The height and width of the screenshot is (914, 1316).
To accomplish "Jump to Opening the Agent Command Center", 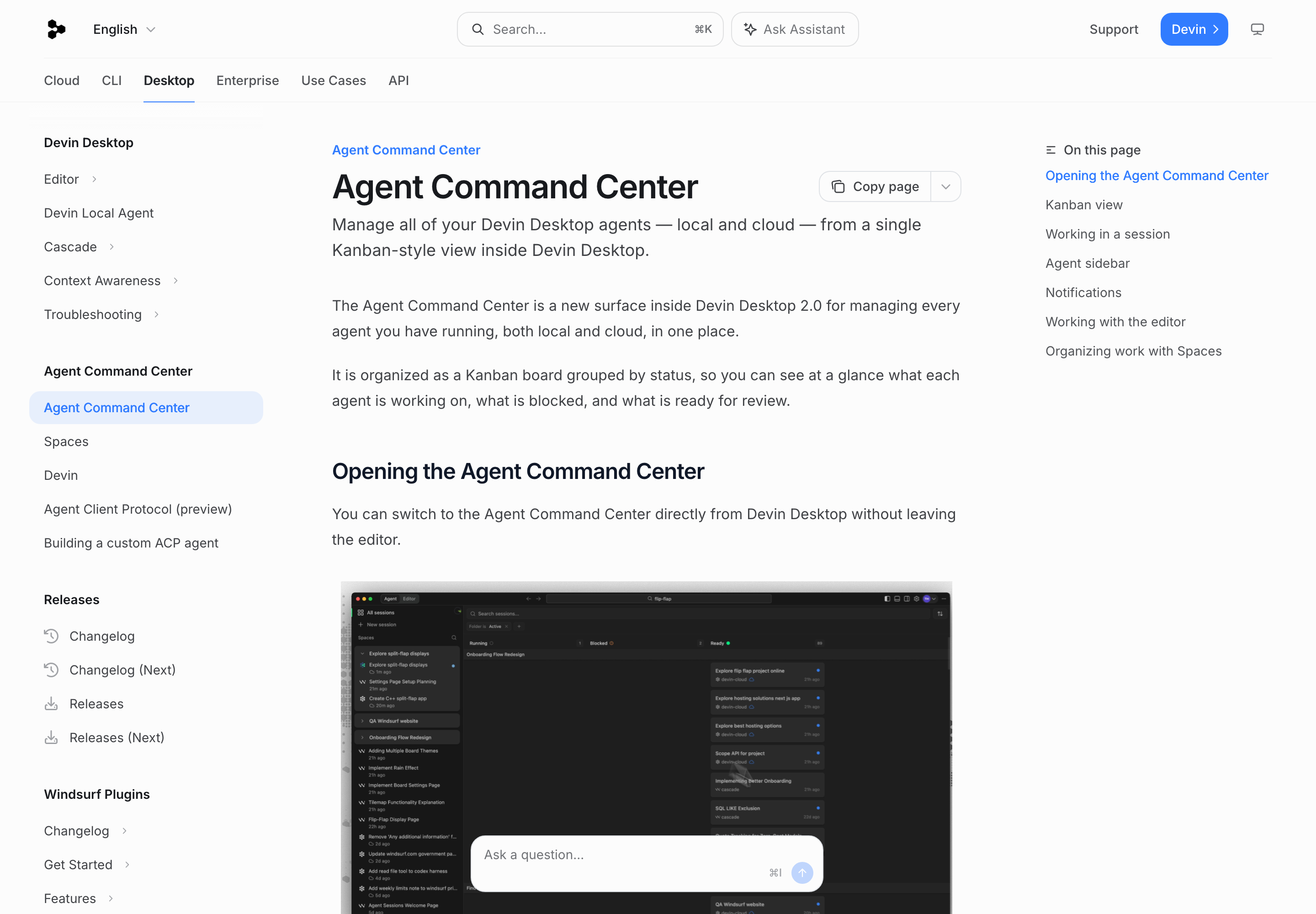I will 1157,176.
